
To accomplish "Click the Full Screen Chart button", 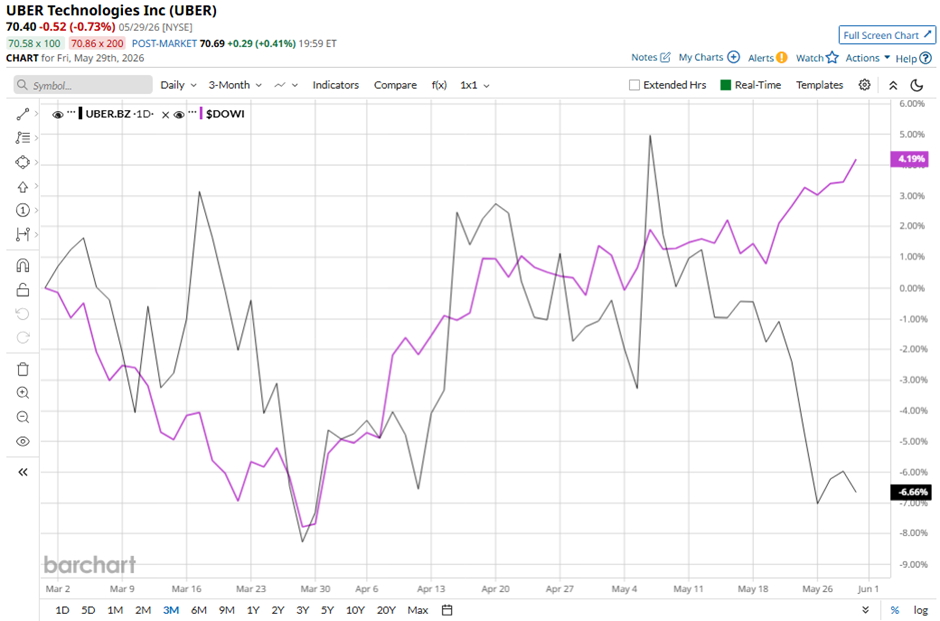I will 887,35.
